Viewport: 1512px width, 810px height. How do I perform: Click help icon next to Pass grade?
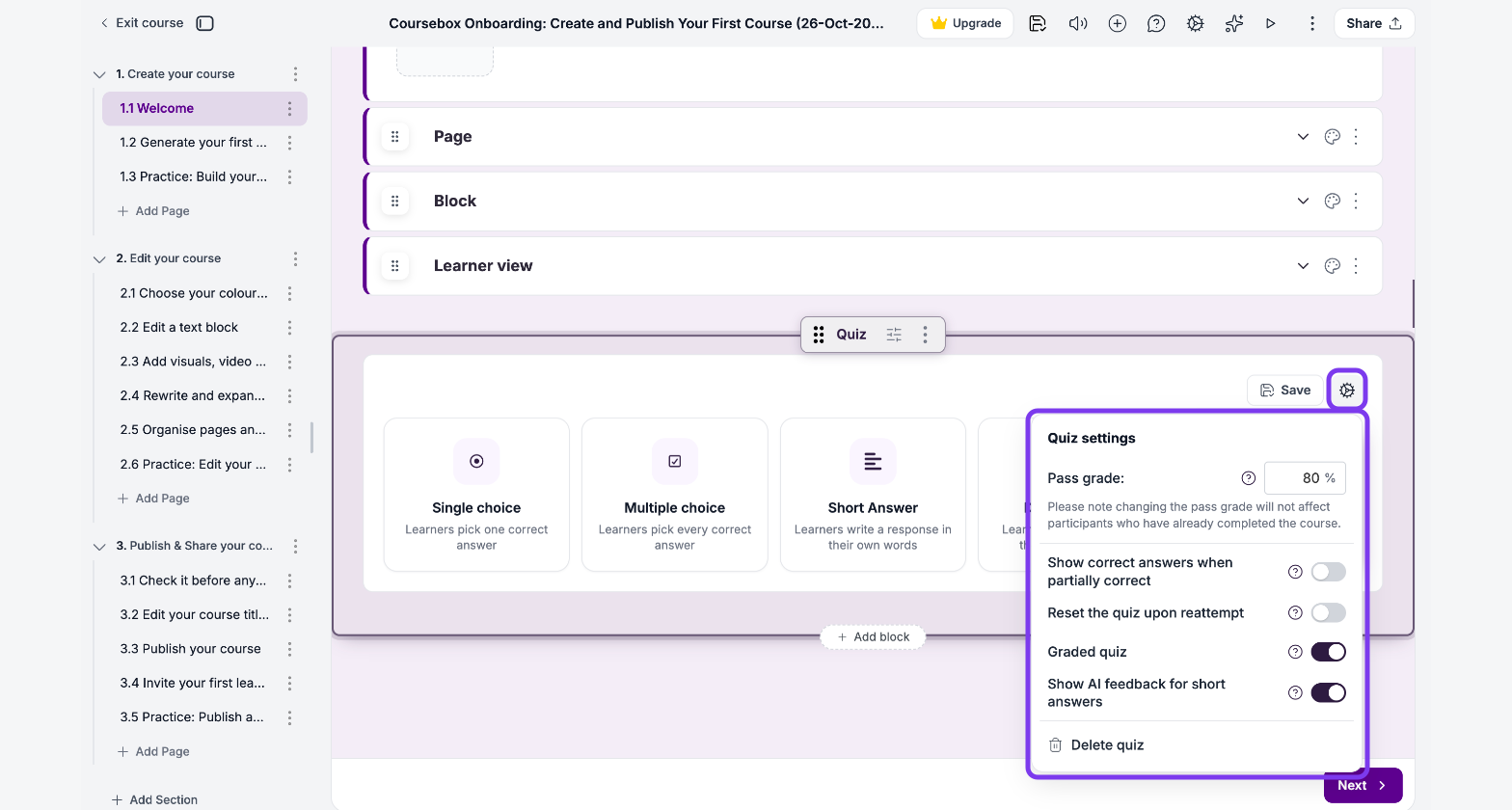click(x=1249, y=478)
